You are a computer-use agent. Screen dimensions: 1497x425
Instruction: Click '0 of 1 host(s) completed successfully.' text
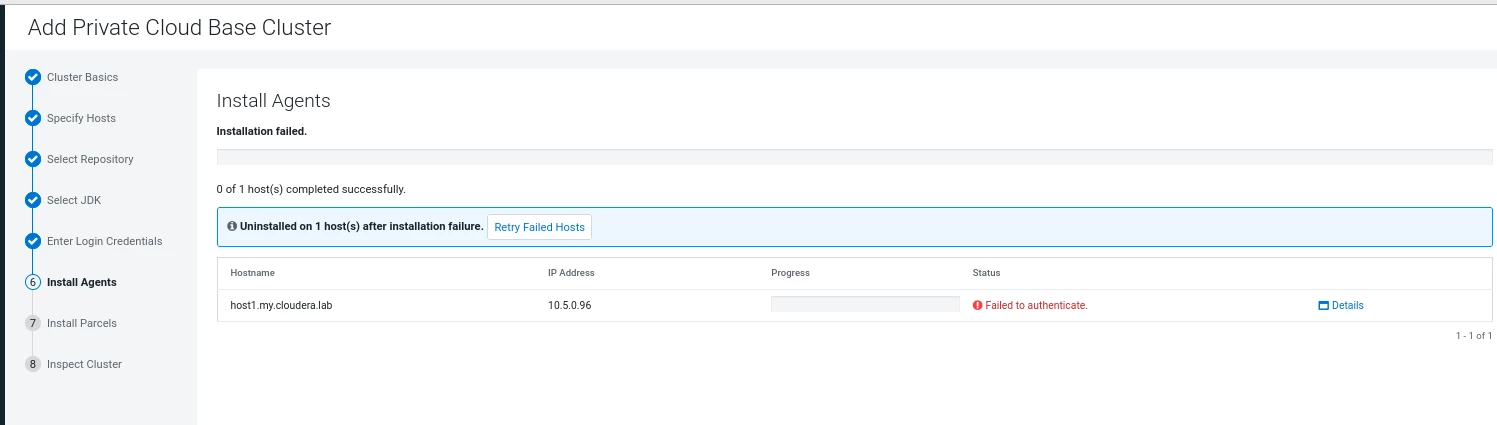click(311, 189)
